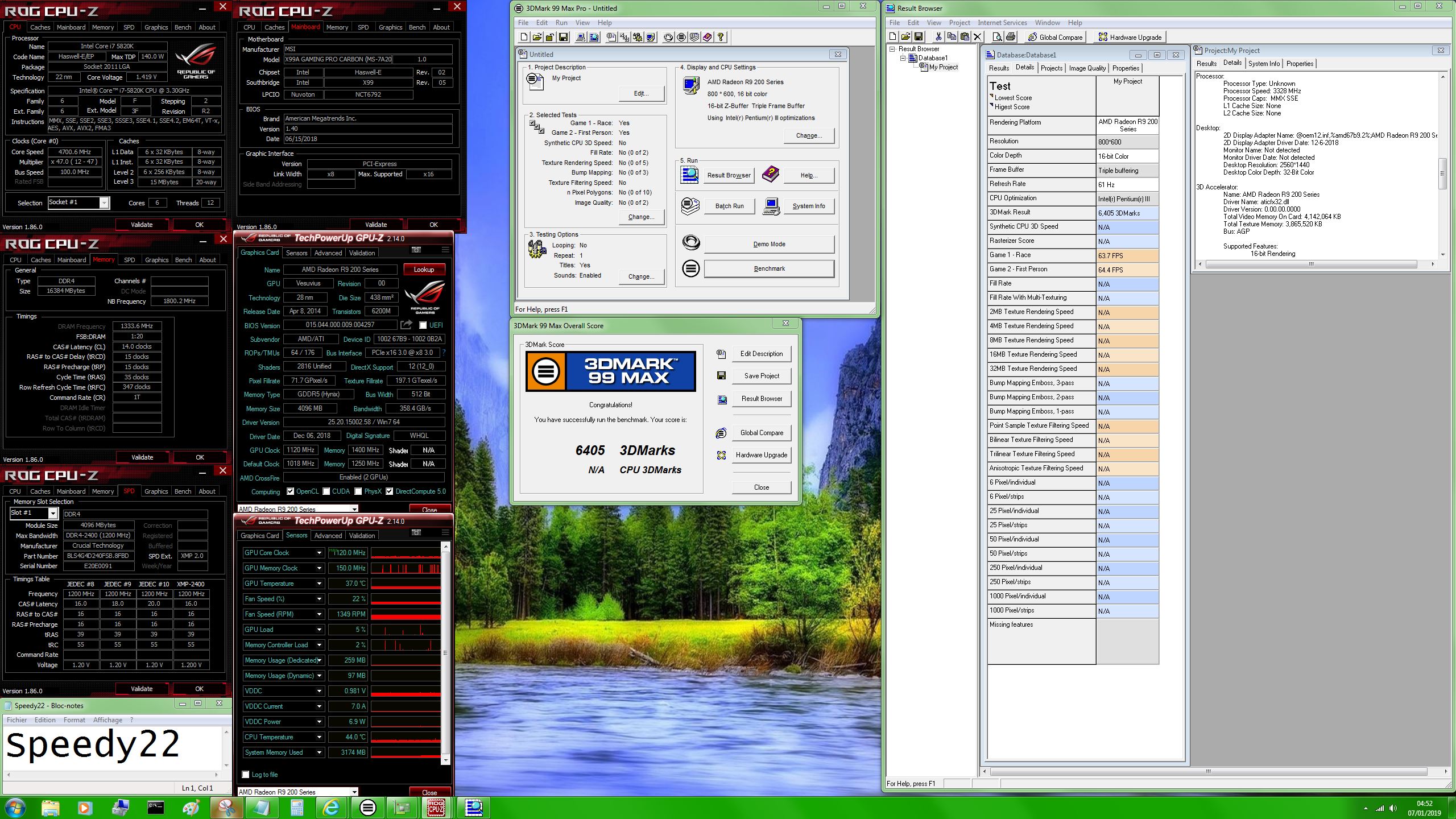This screenshot has height=819, width=1456.
Task: Toggle UEFI checkbox in GPU-Z
Action: pyautogui.click(x=423, y=325)
